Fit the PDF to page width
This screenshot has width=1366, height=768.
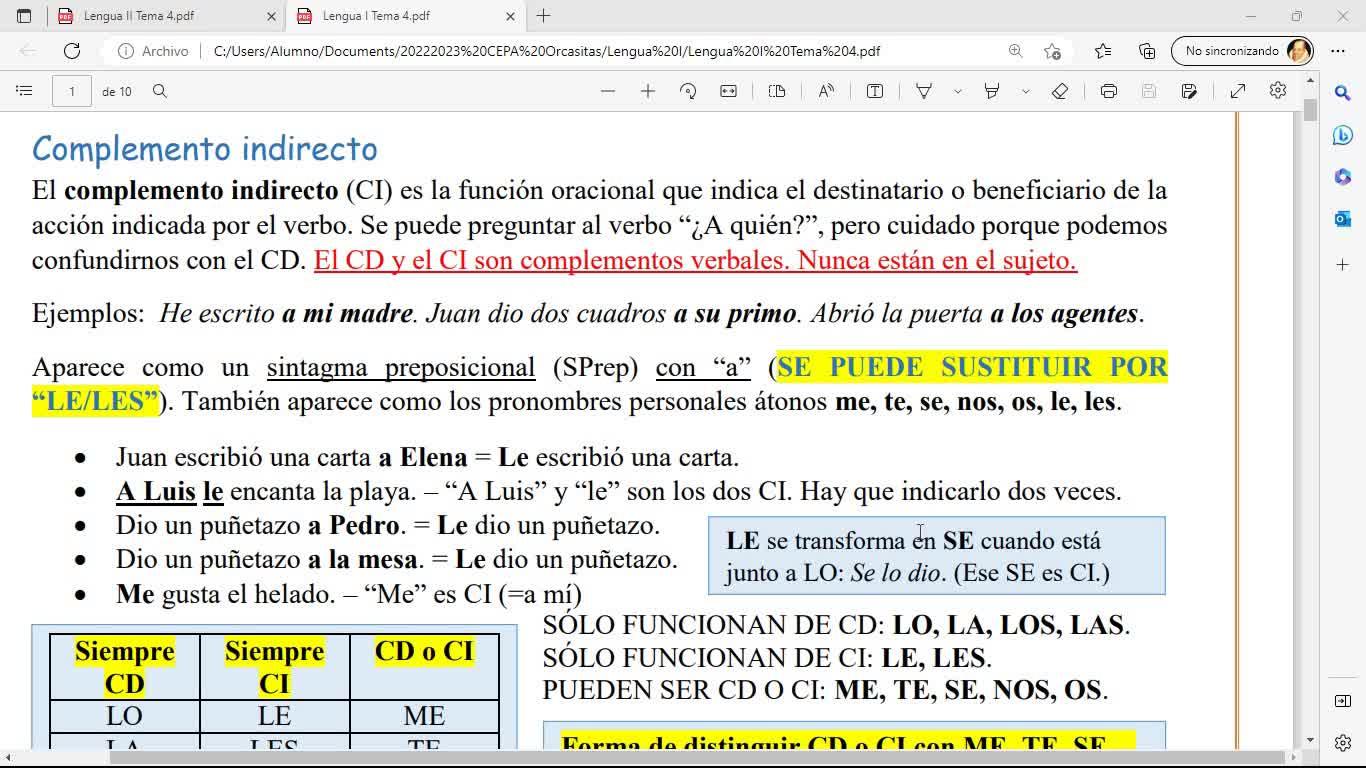[728, 91]
